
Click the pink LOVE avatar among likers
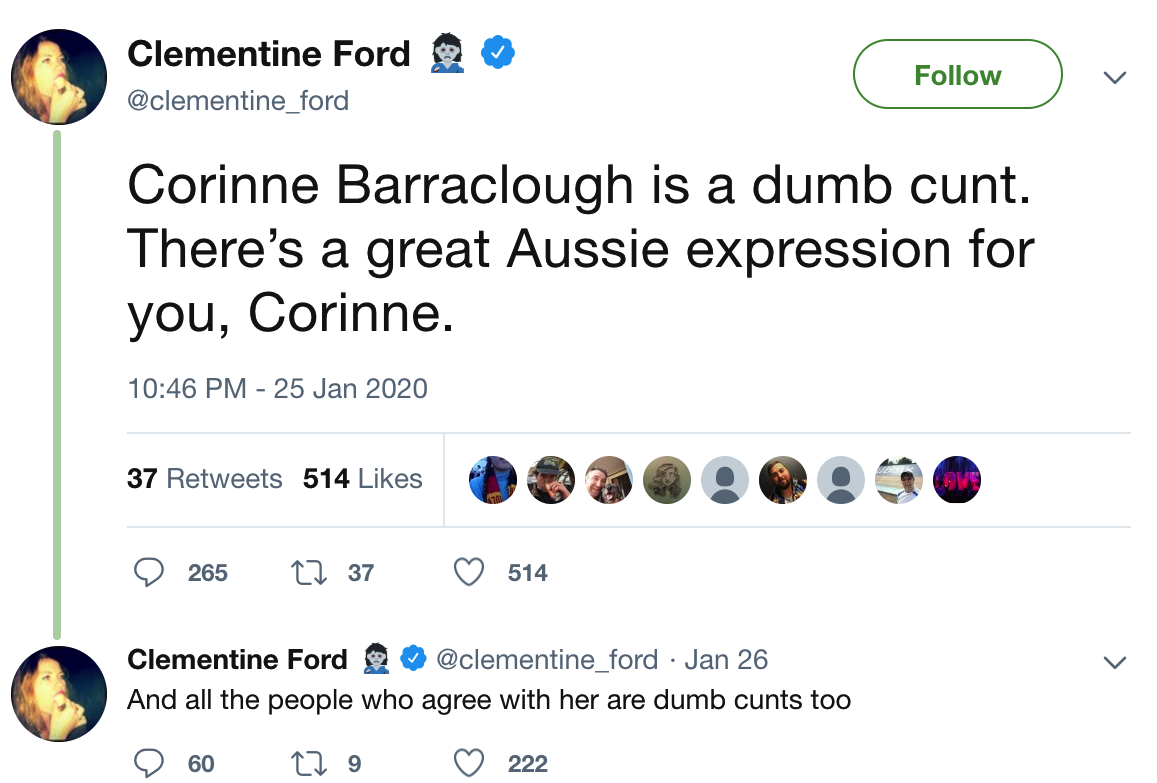tap(957, 481)
